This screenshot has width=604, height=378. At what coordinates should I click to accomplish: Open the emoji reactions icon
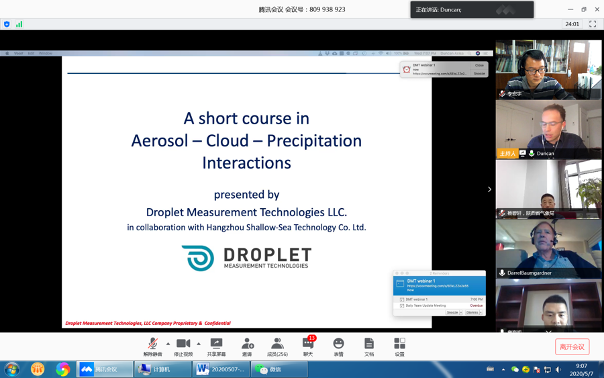tap(339, 346)
